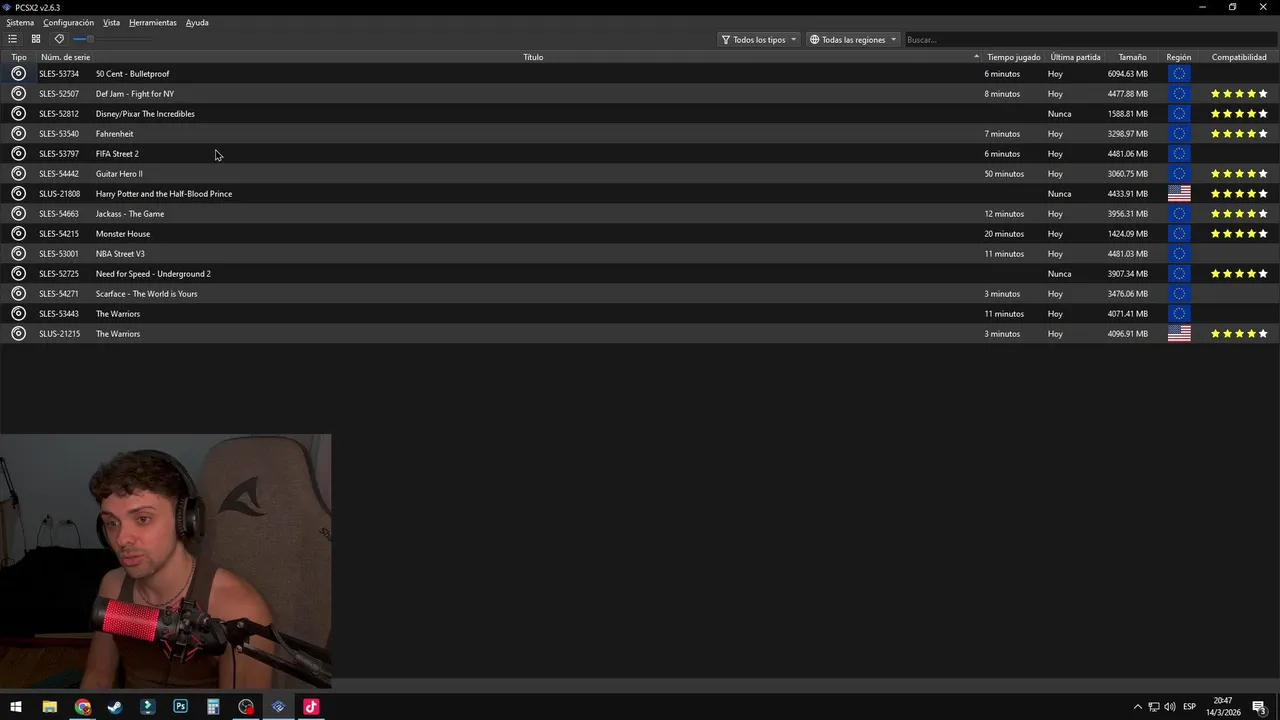Screen dimensions: 1280x720
Task: Click the disc icon for Def Jam - Fight for NY
Action: coord(18,93)
